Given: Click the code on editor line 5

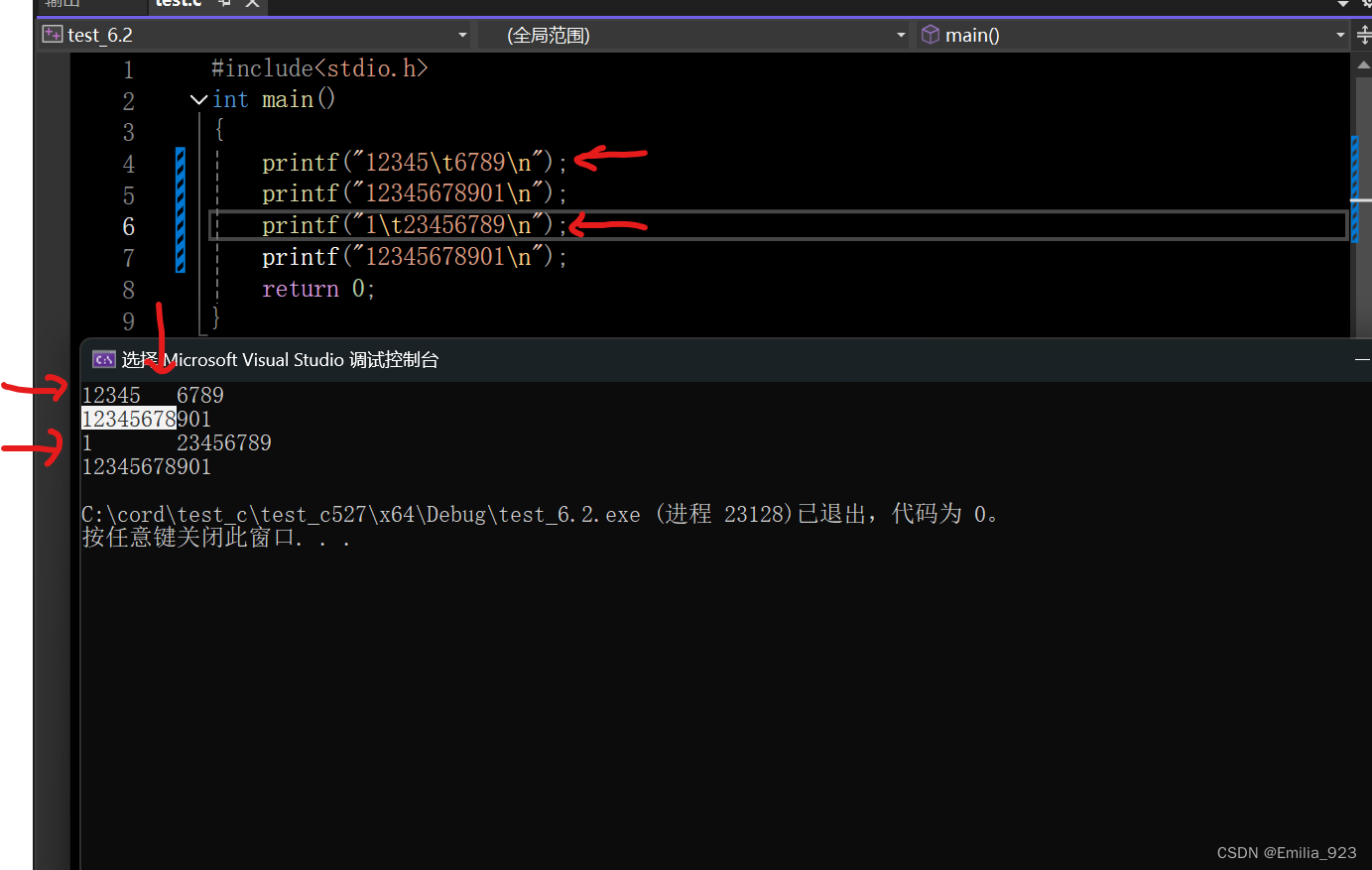Looking at the screenshot, I should 415,193.
